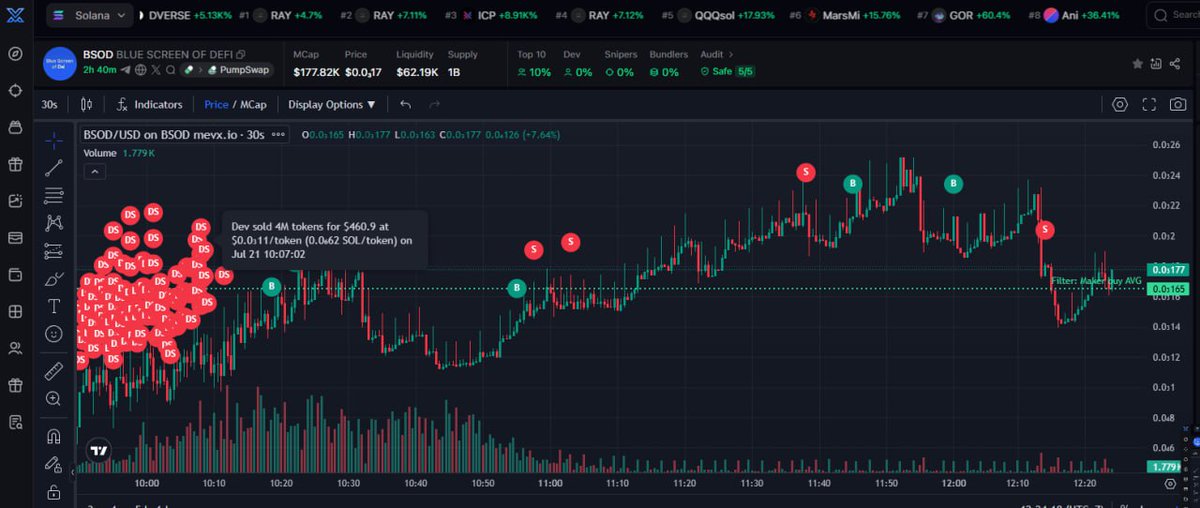Take a chart snapshot with camera icon
The height and width of the screenshot is (508, 1200).
(1179, 104)
